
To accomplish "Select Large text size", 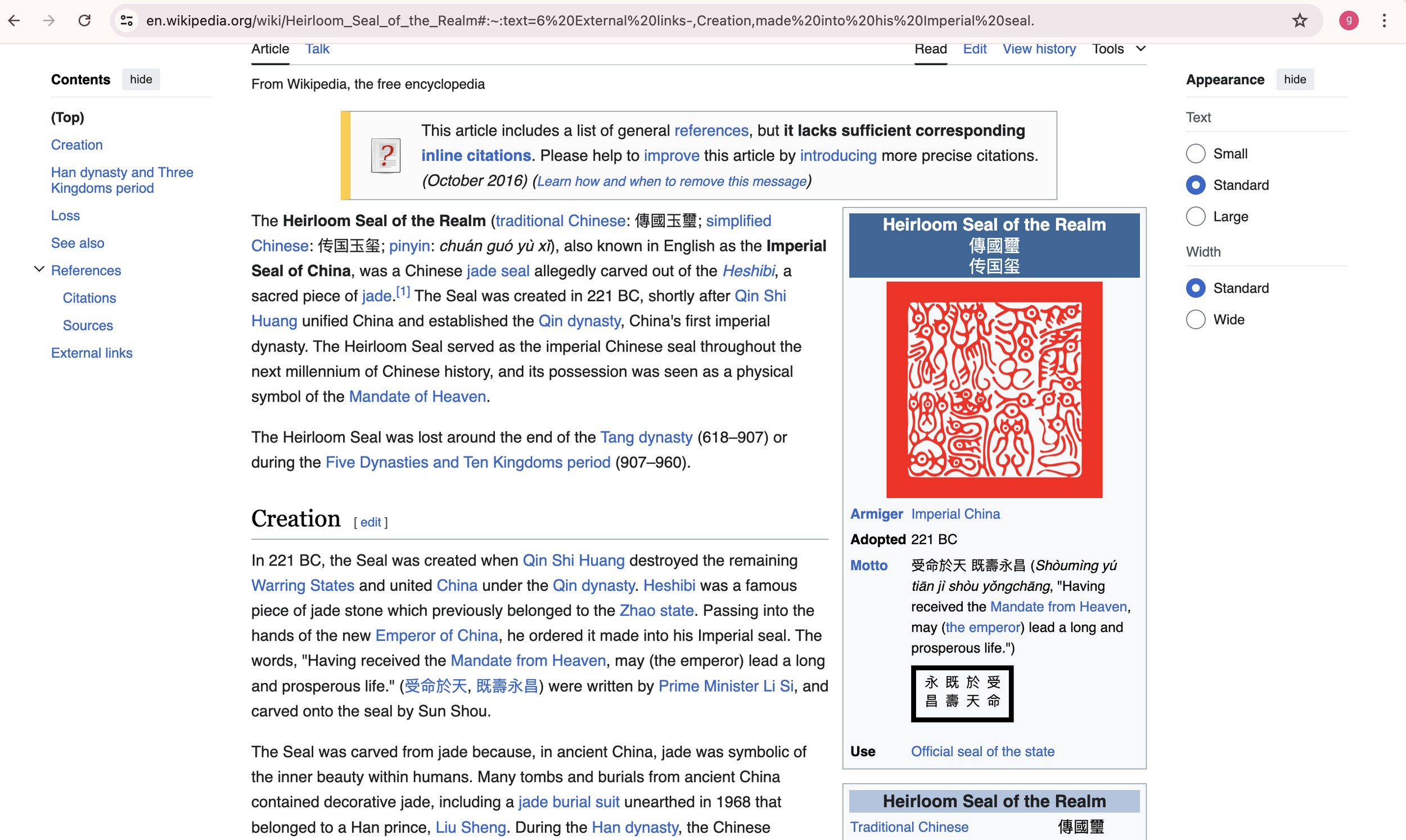I will pos(1196,217).
